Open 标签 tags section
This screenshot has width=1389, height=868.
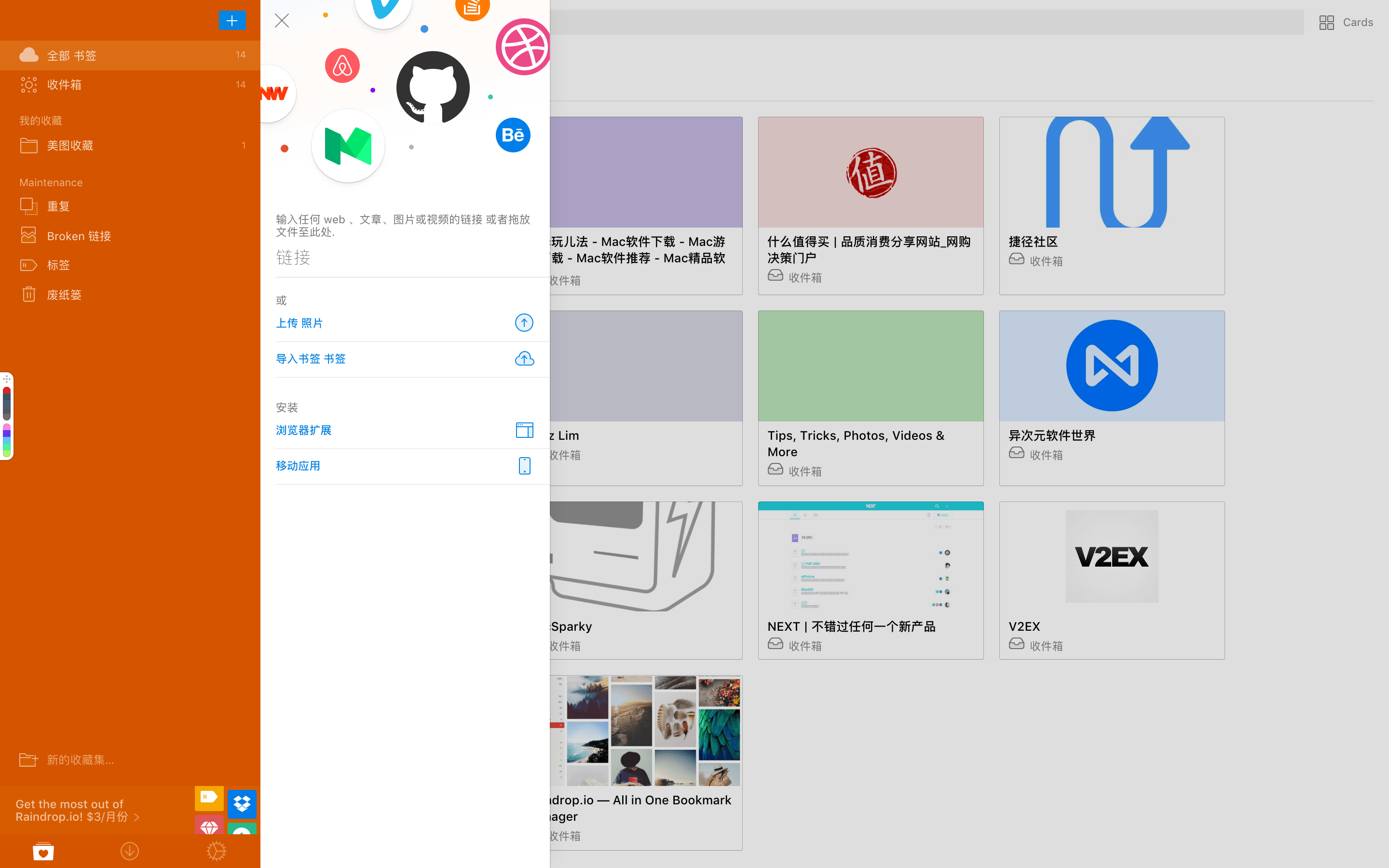point(130,265)
